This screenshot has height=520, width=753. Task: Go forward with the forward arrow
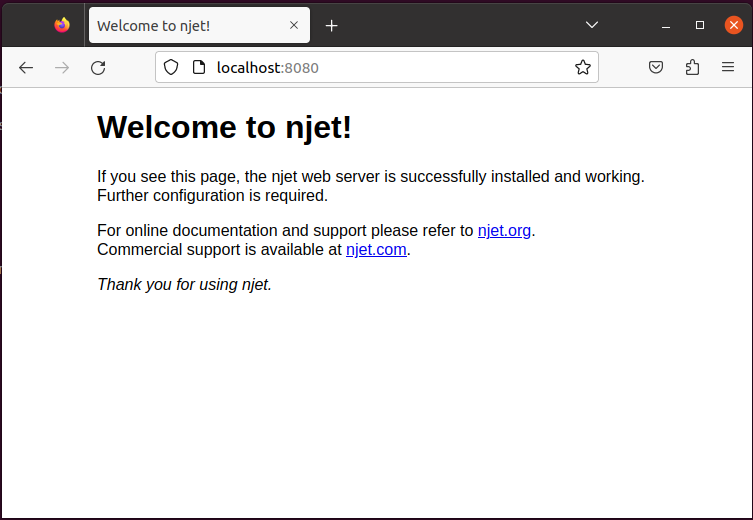(62, 68)
